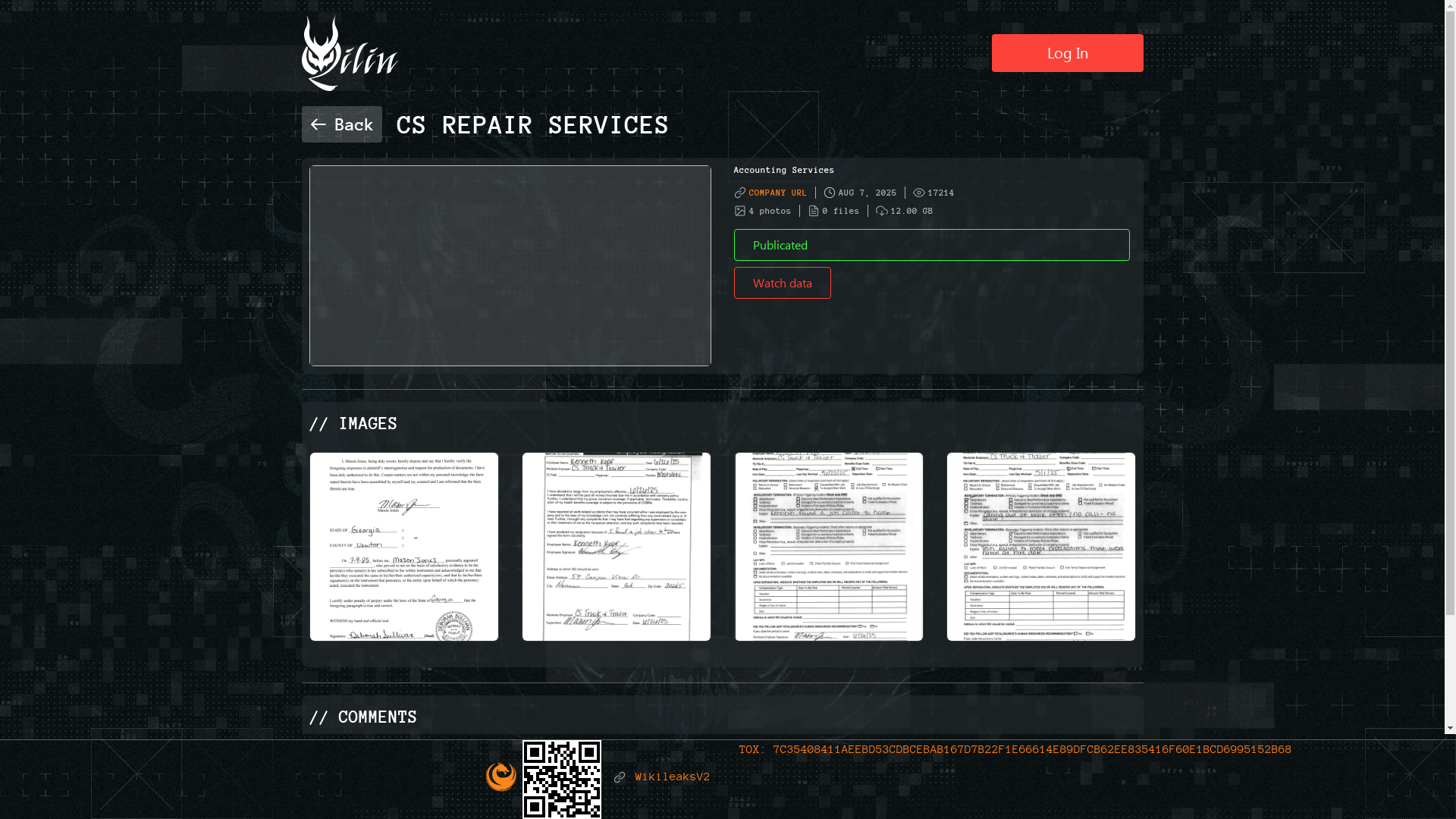The height and width of the screenshot is (819, 1456).
Task: Open the second scanned form thumbnail
Action: pyautogui.click(x=616, y=547)
